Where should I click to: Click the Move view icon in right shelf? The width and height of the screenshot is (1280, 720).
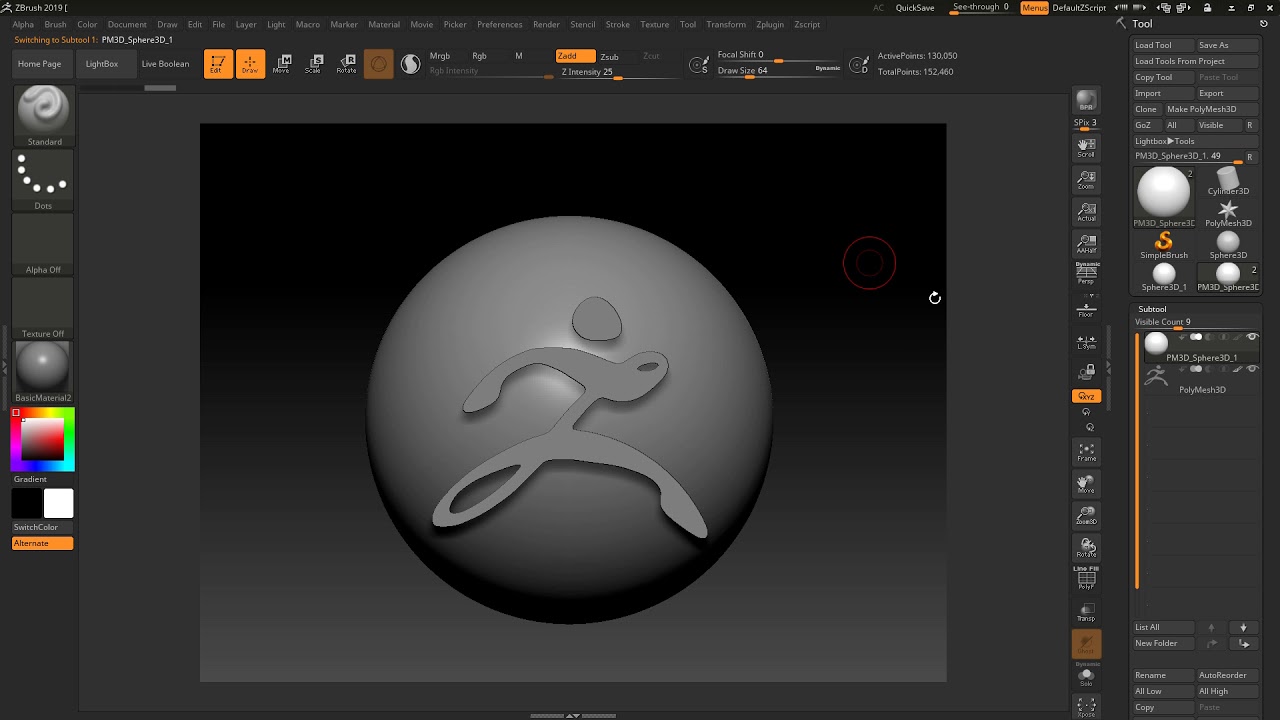point(1086,484)
